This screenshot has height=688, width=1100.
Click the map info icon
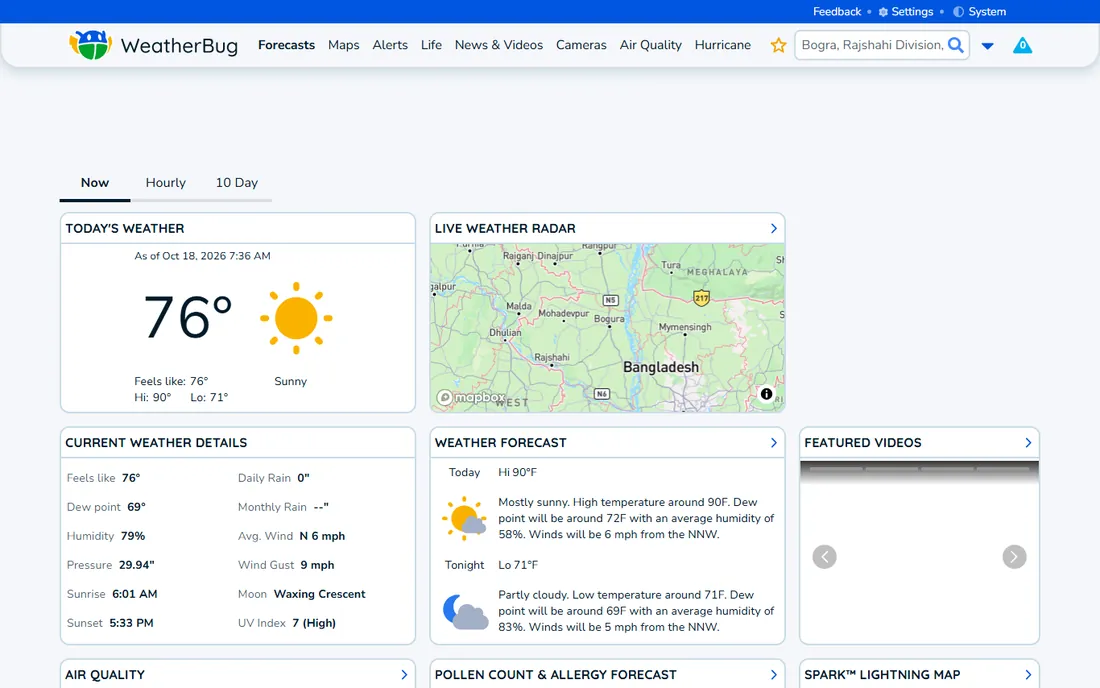click(x=766, y=394)
